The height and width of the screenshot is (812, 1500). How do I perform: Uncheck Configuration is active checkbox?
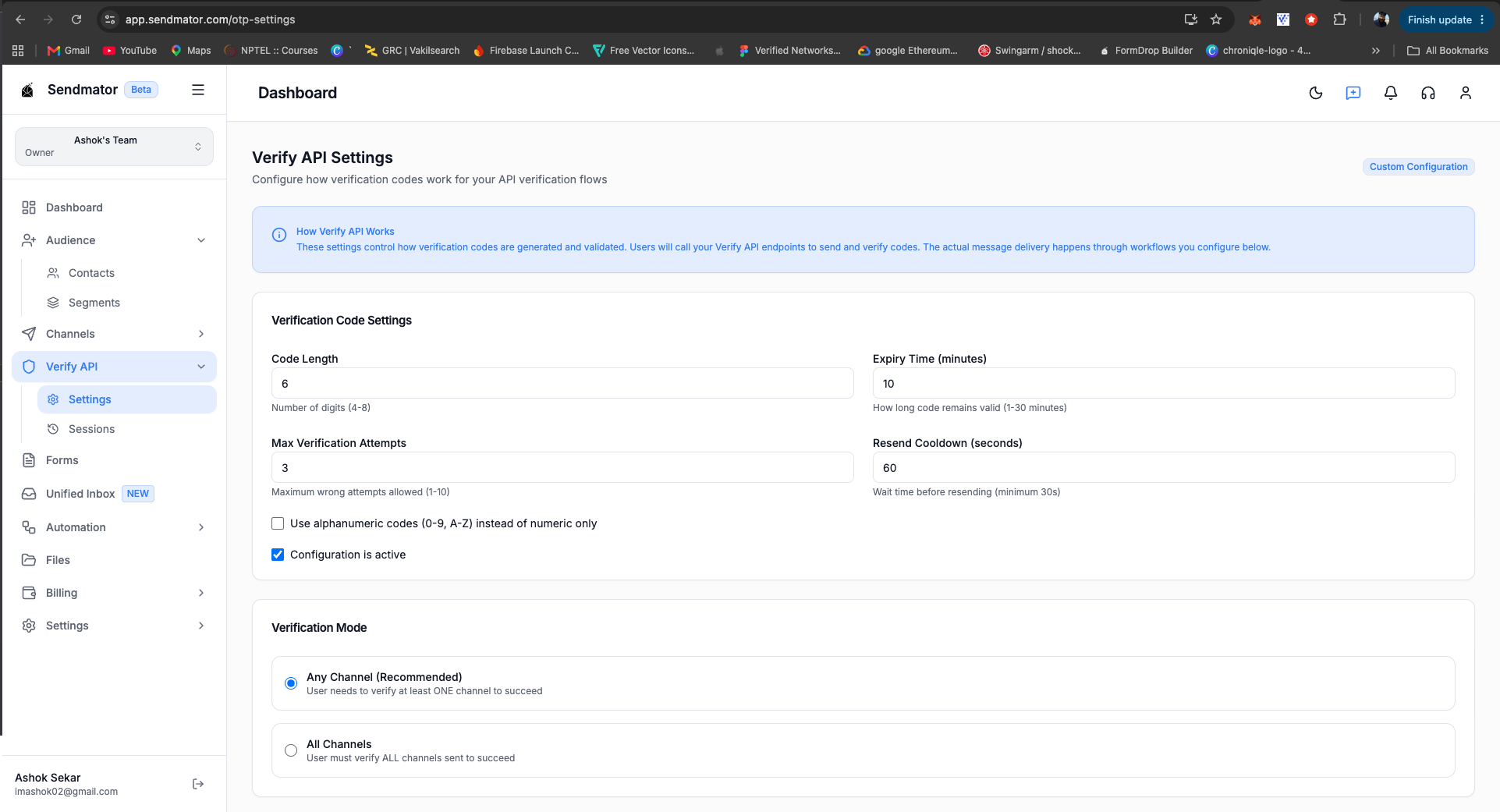[x=278, y=555]
